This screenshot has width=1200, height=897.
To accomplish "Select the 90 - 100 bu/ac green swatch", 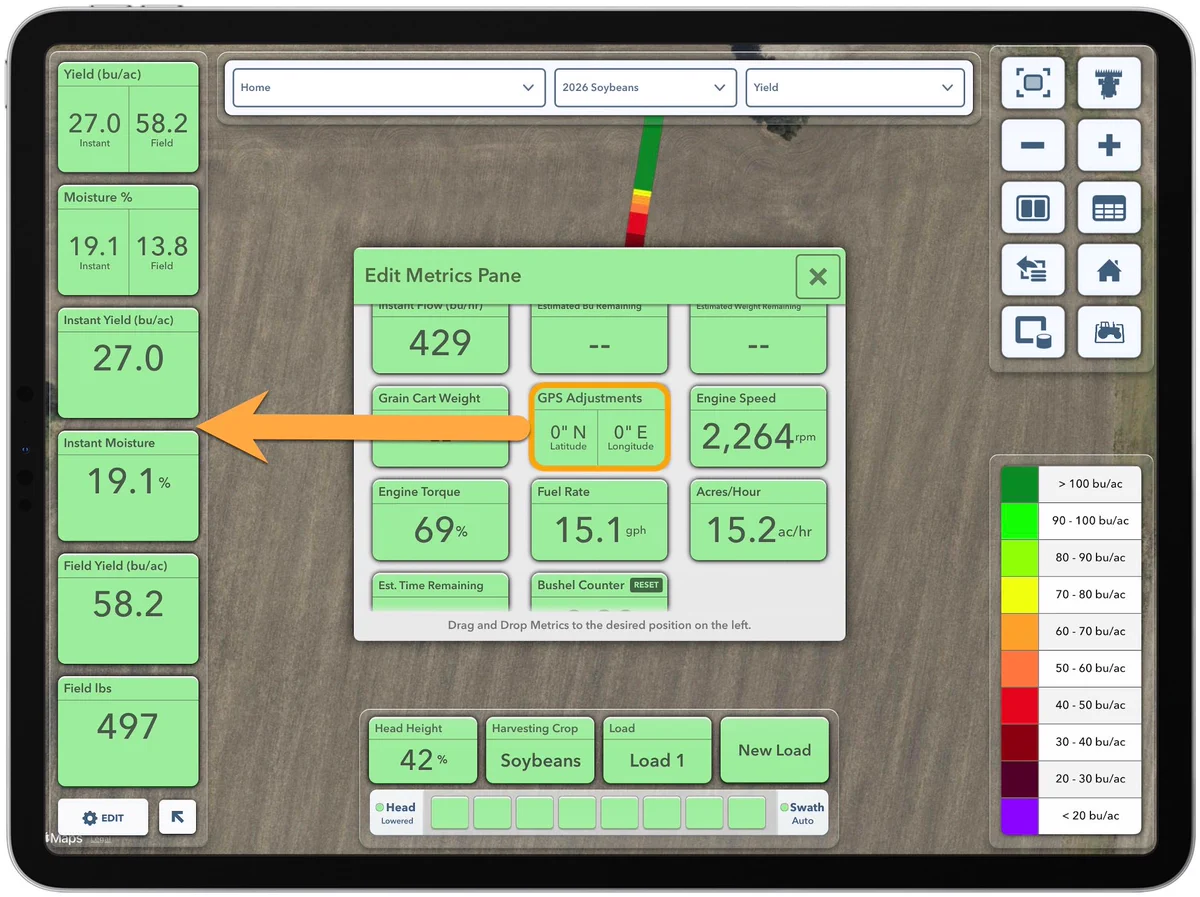I will (x=1020, y=521).
